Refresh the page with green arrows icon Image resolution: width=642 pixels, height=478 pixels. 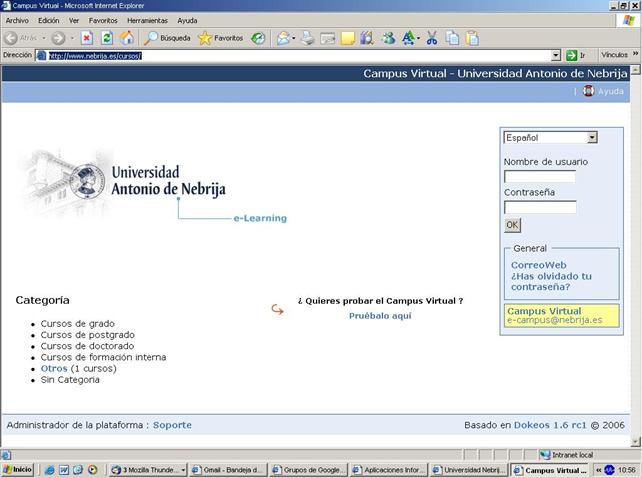tap(107, 38)
